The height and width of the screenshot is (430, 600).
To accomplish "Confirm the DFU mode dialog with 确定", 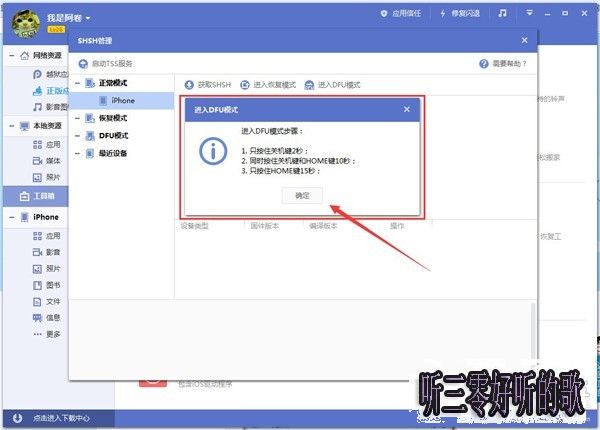I will [302, 195].
